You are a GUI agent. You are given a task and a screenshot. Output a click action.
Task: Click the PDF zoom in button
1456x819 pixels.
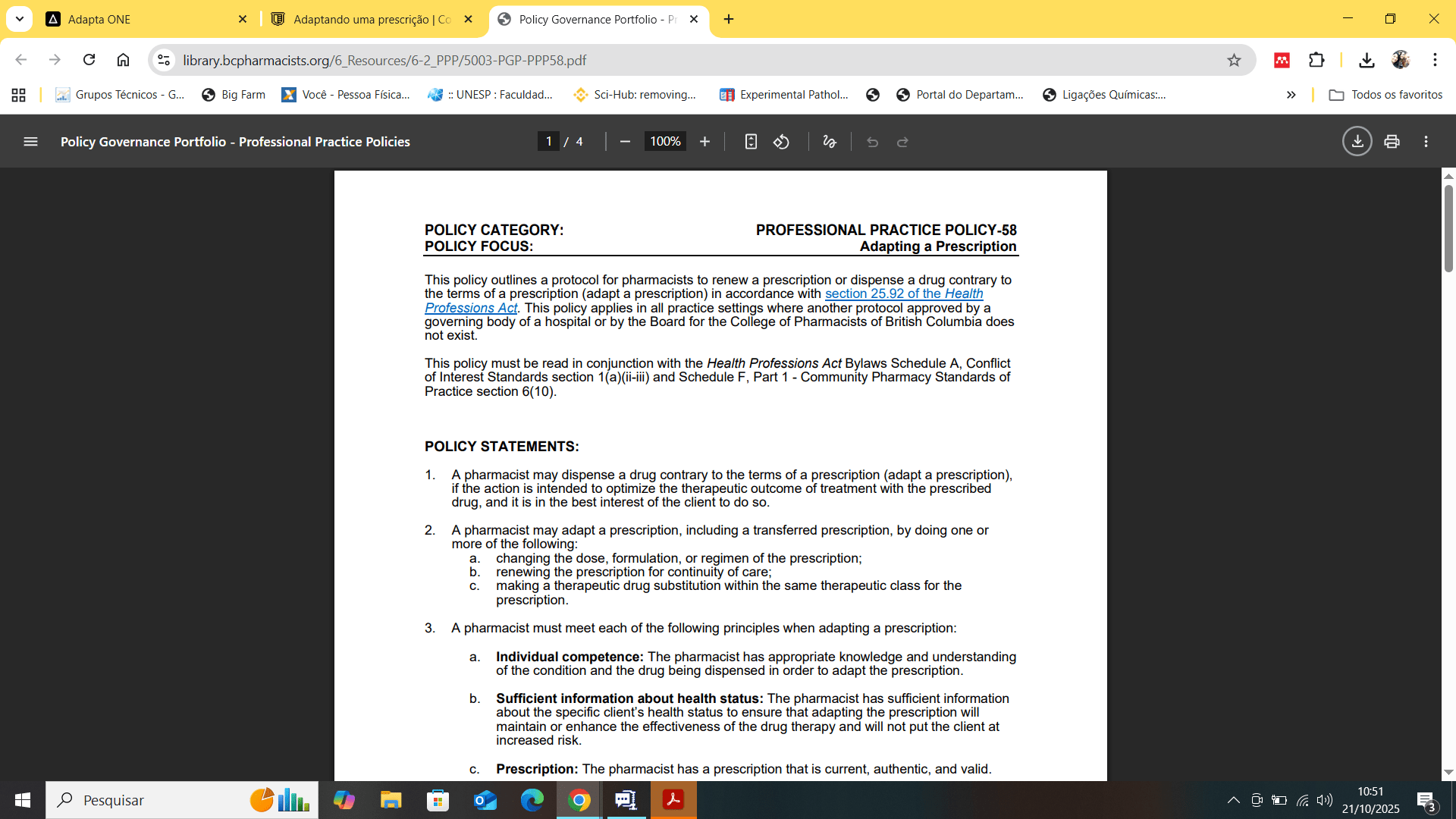[x=704, y=142]
